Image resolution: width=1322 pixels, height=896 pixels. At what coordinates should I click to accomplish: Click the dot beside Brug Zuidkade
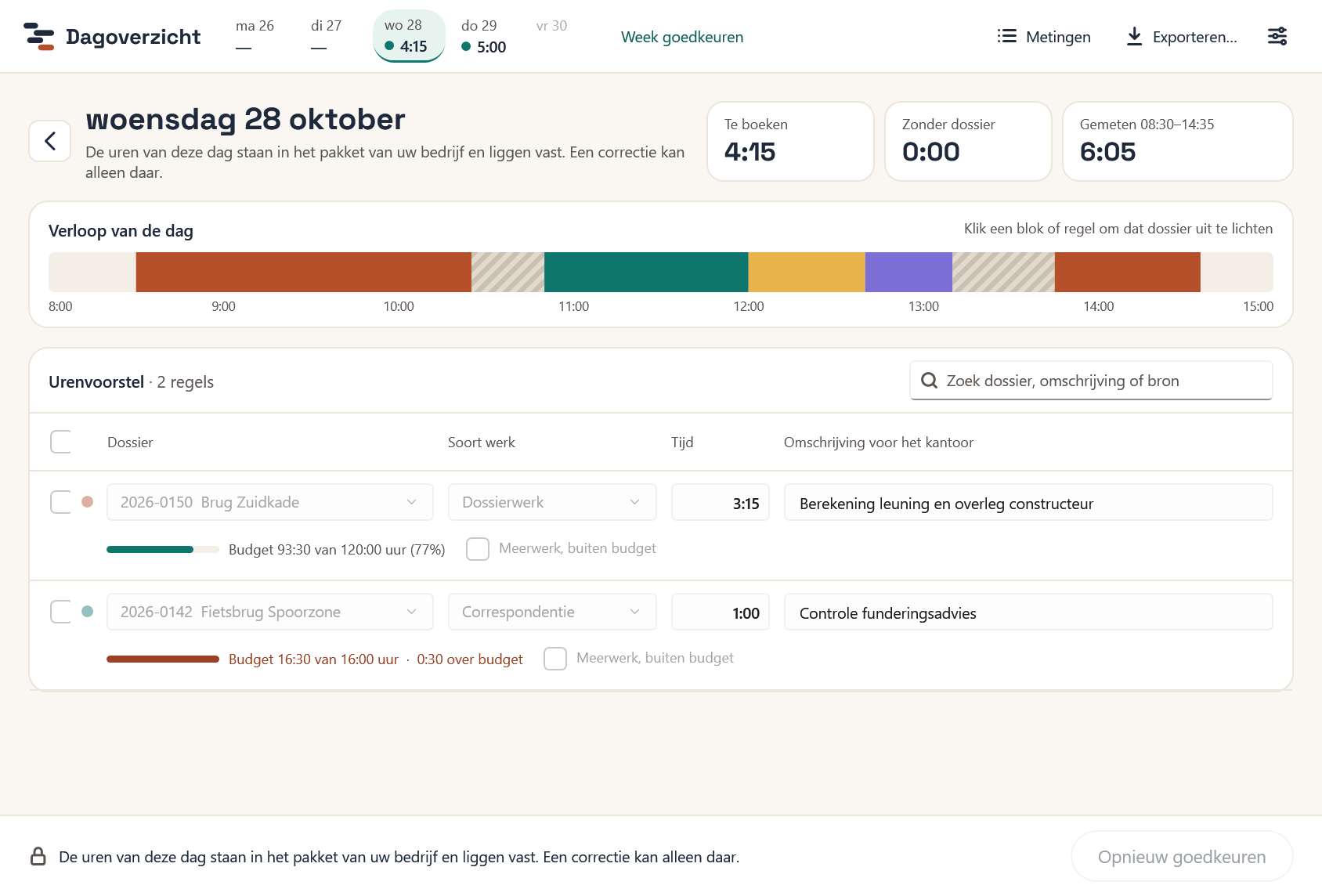point(88,502)
